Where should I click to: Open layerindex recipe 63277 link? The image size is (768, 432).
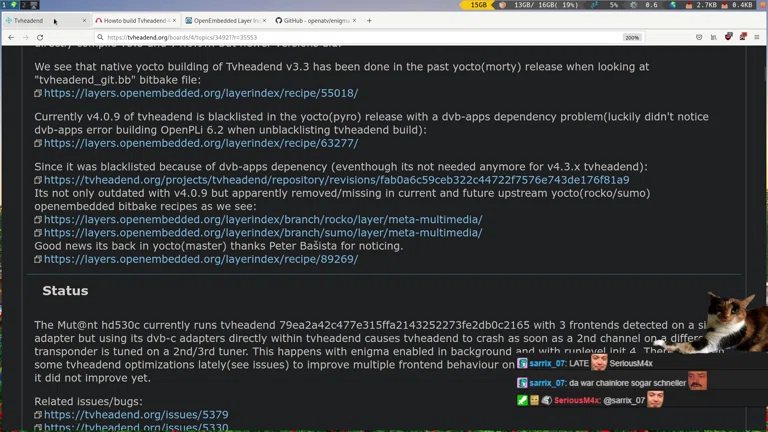[x=200, y=143]
